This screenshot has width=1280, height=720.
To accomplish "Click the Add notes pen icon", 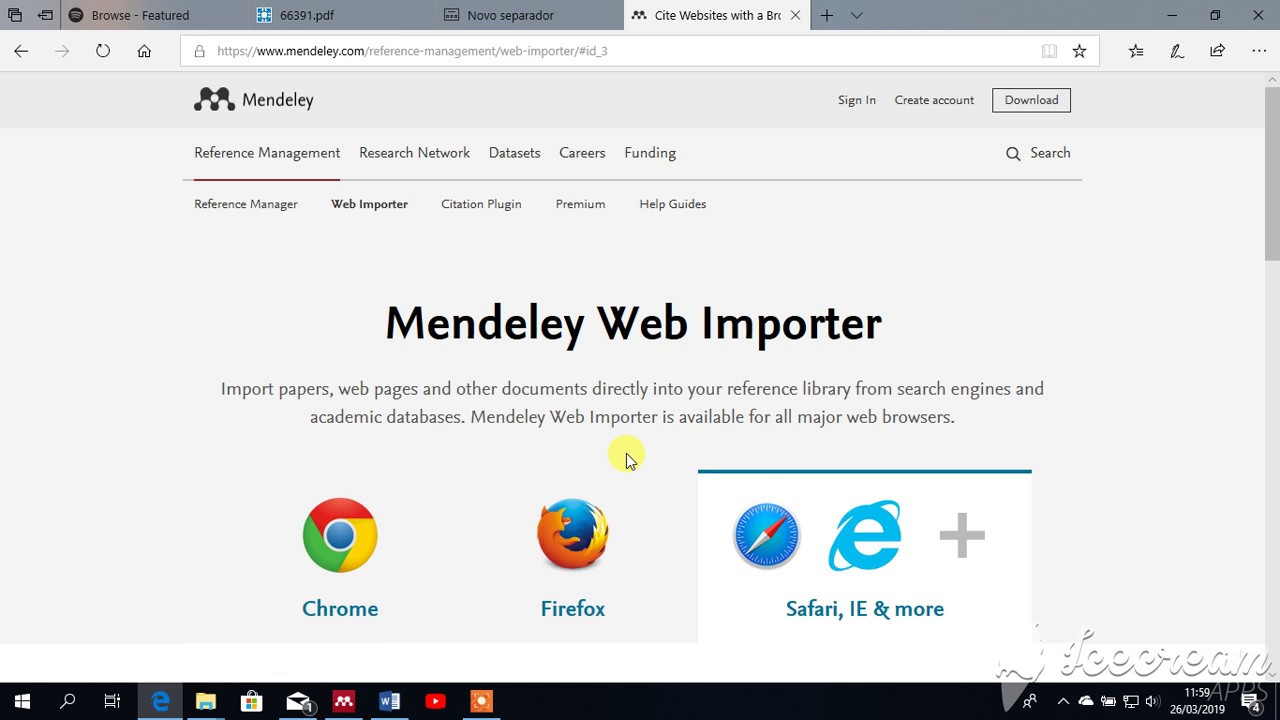I will (x=1177, y=51).
